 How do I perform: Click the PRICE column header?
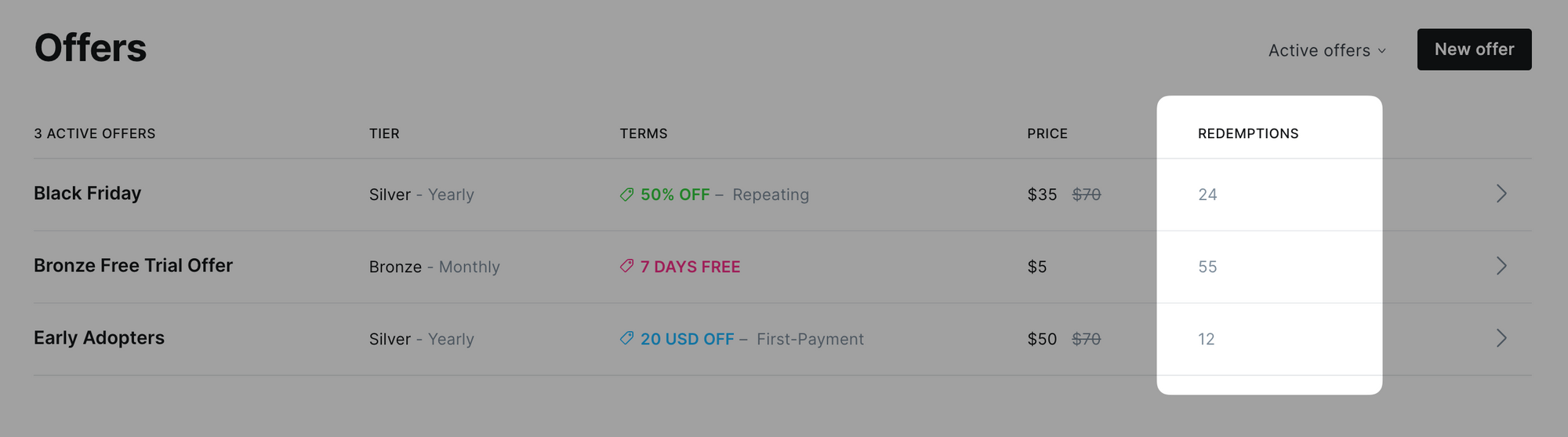pos(1047,133)
